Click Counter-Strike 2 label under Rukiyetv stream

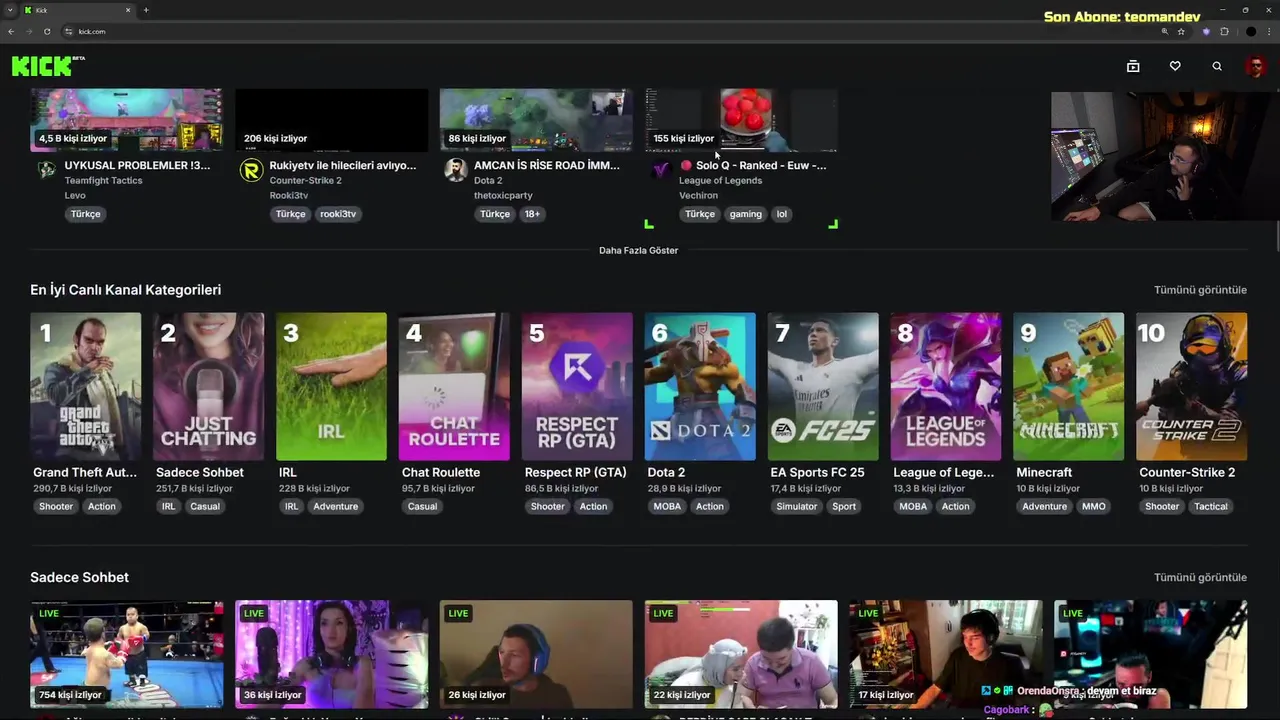pos(305,181)
